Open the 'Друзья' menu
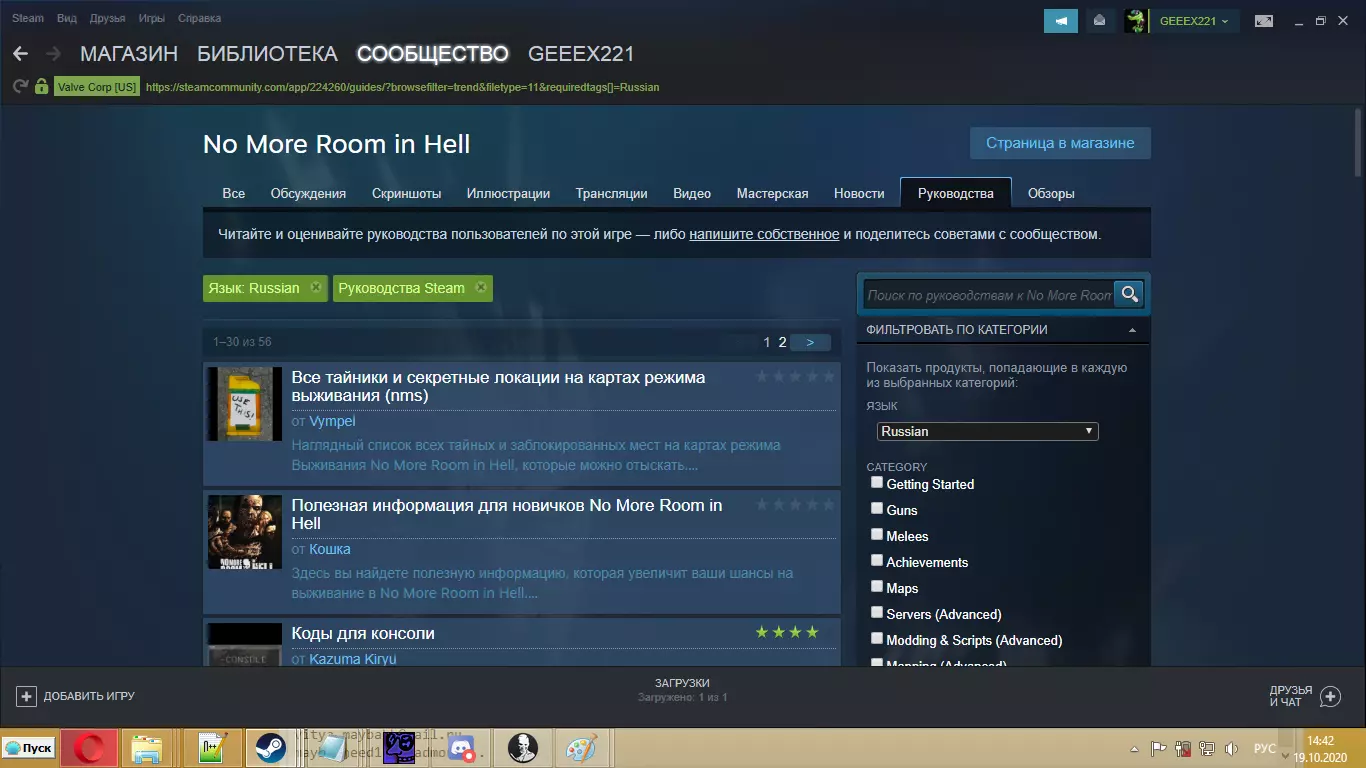Image resolution: width=1366 pixels, height=768 pixels. [108, 18]
